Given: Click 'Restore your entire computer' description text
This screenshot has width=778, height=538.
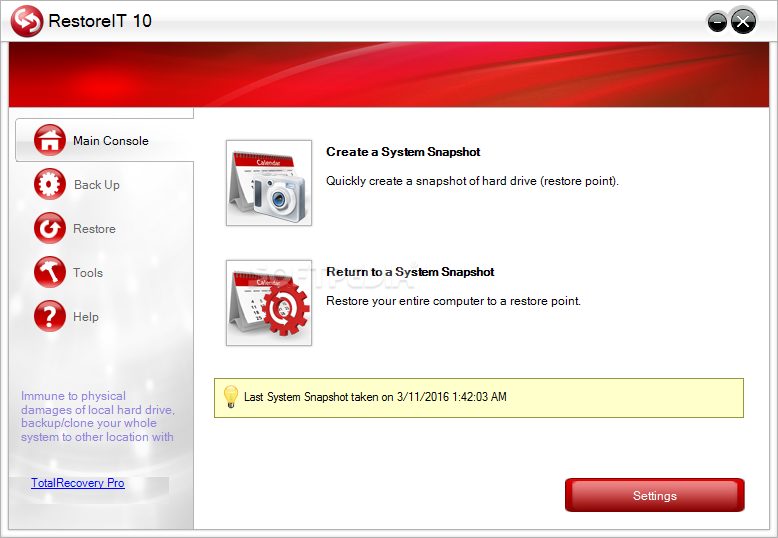Looking at the screenshot, I should [453, 301].
